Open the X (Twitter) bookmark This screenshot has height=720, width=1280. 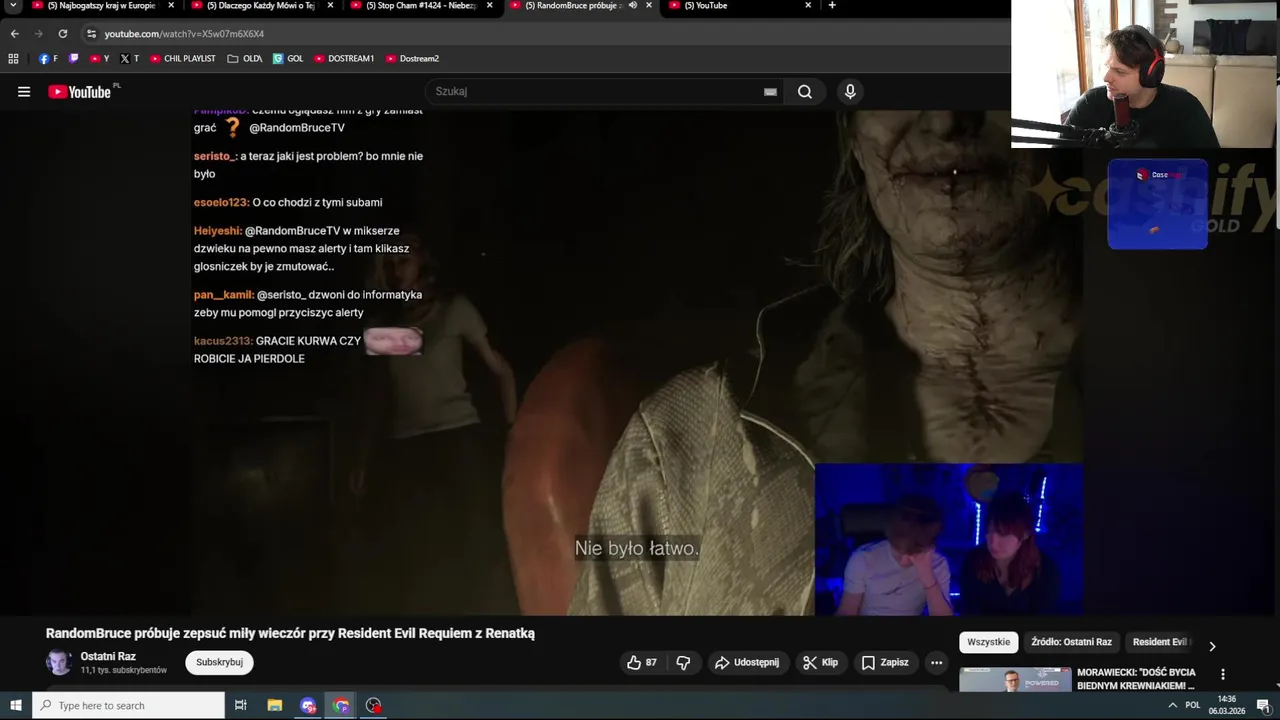[129, 59]
